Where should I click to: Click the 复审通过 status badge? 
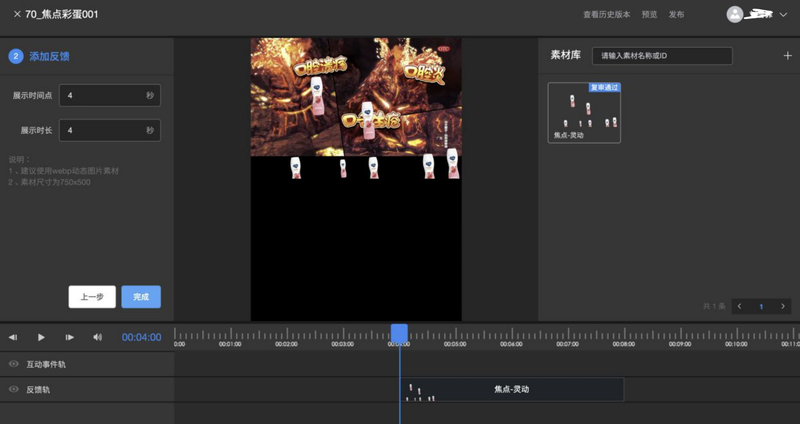[x=605, y=88]
